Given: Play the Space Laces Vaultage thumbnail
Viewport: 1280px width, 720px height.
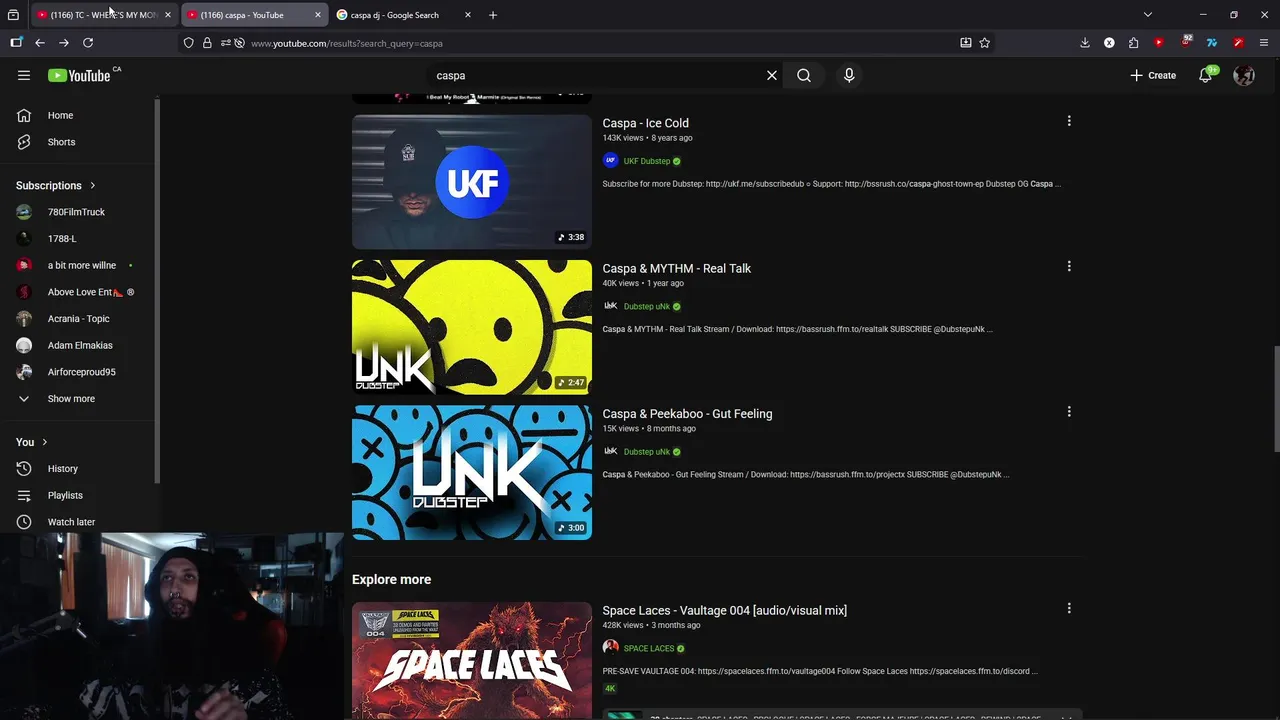Looking at the screenshot, I should [472, 660].
